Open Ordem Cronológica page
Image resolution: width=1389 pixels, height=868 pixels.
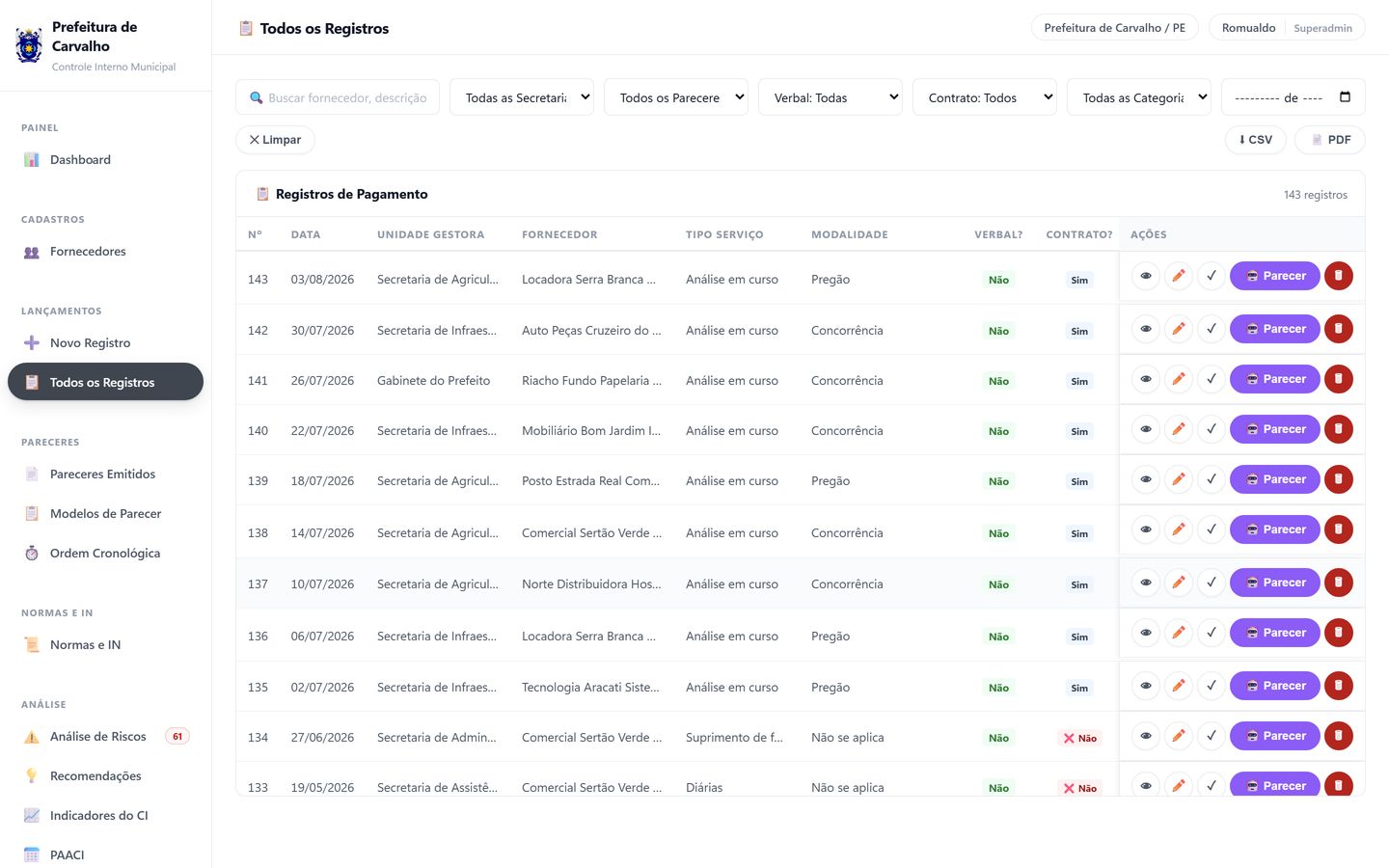point(105,554)
